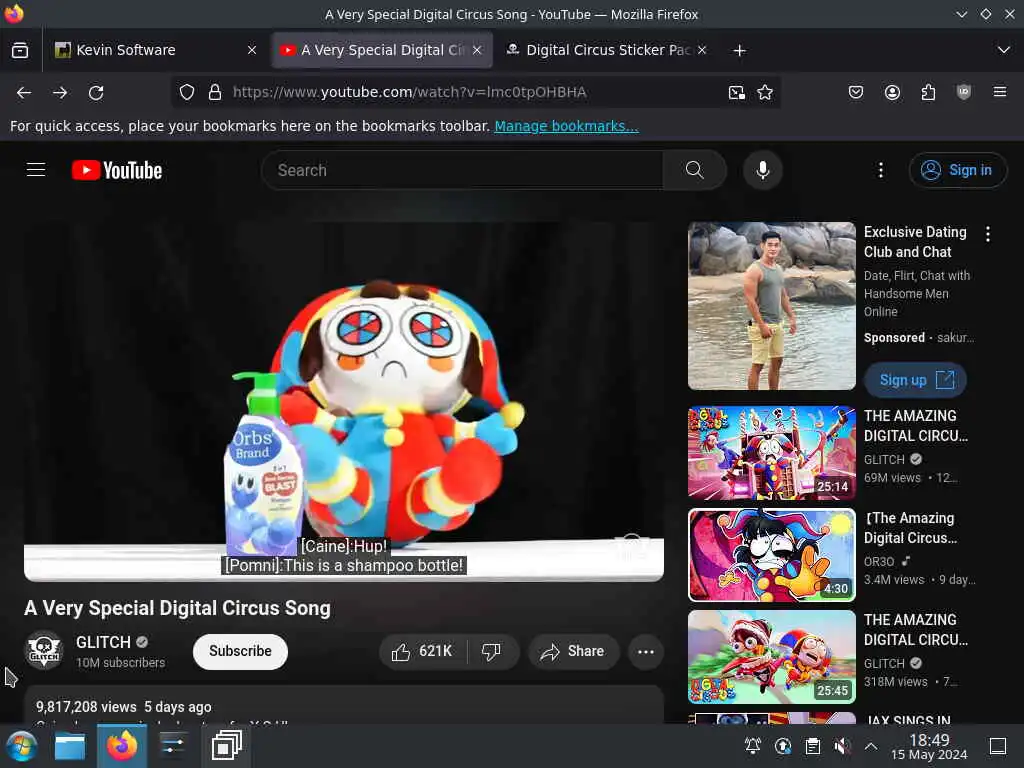Open Firefox View recent browsing icon

click(x=20, y=50)
